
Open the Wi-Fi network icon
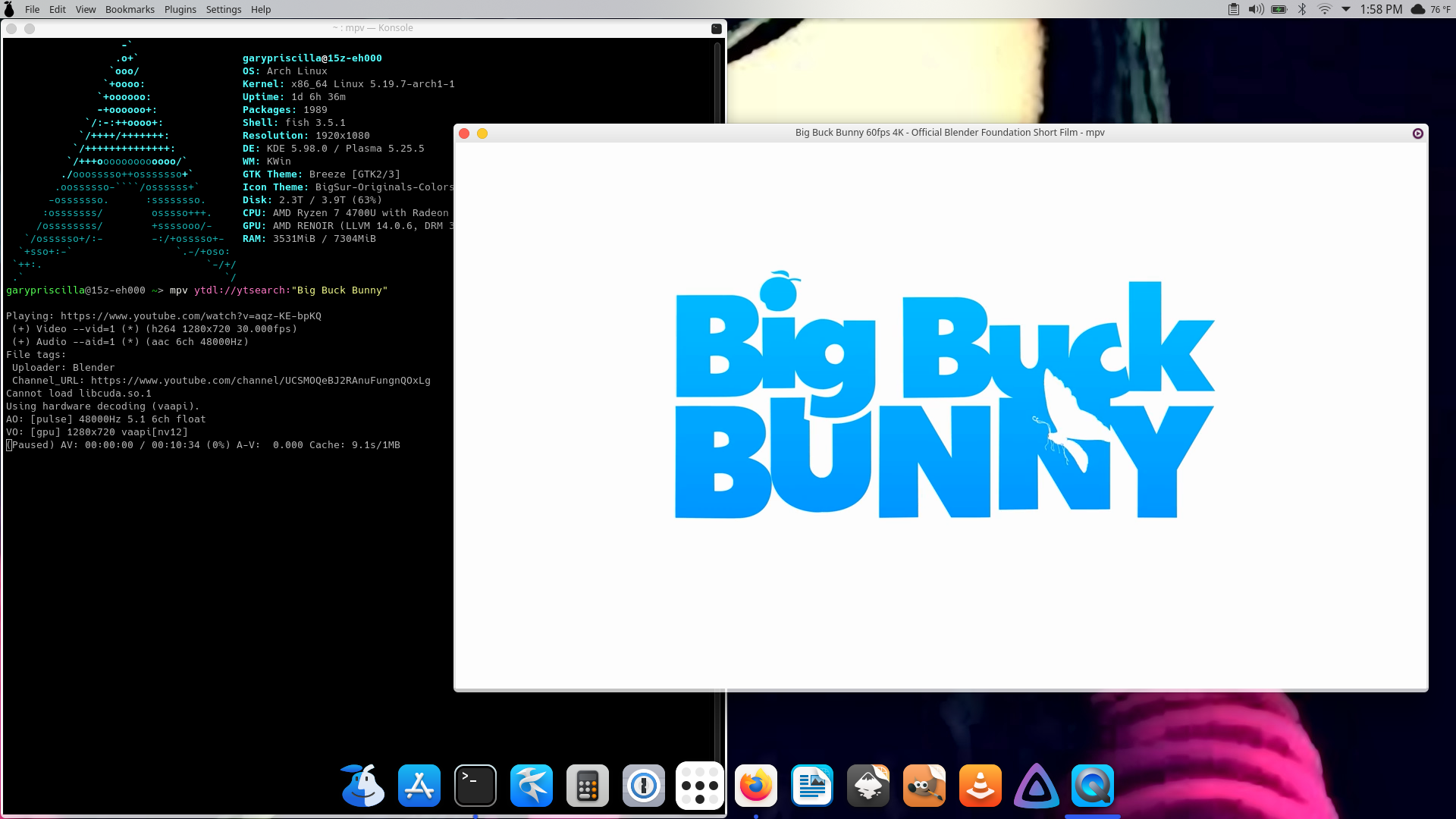pyautogui.click(x=1324, y=9)
